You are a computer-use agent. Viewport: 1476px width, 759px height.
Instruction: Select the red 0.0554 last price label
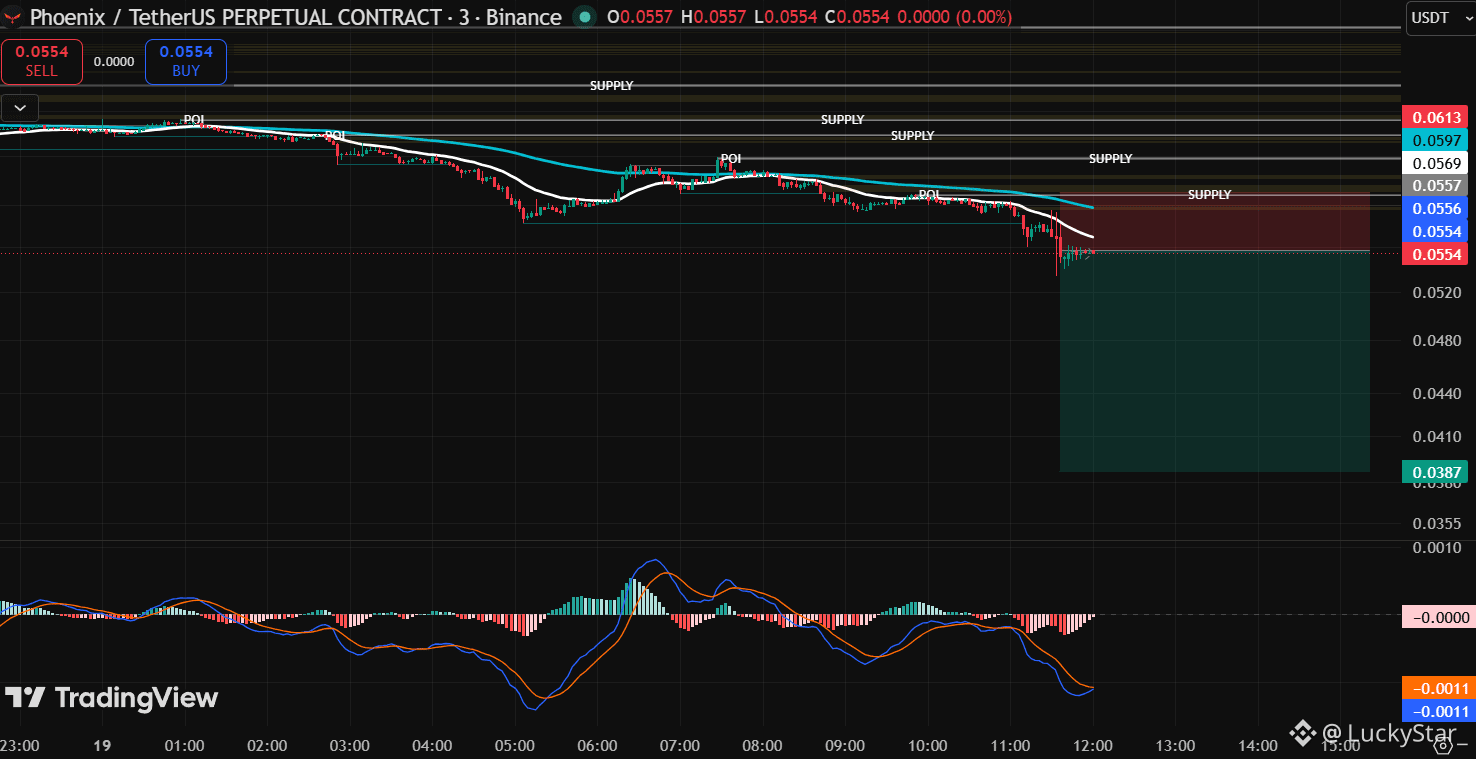coord(1437,254)
